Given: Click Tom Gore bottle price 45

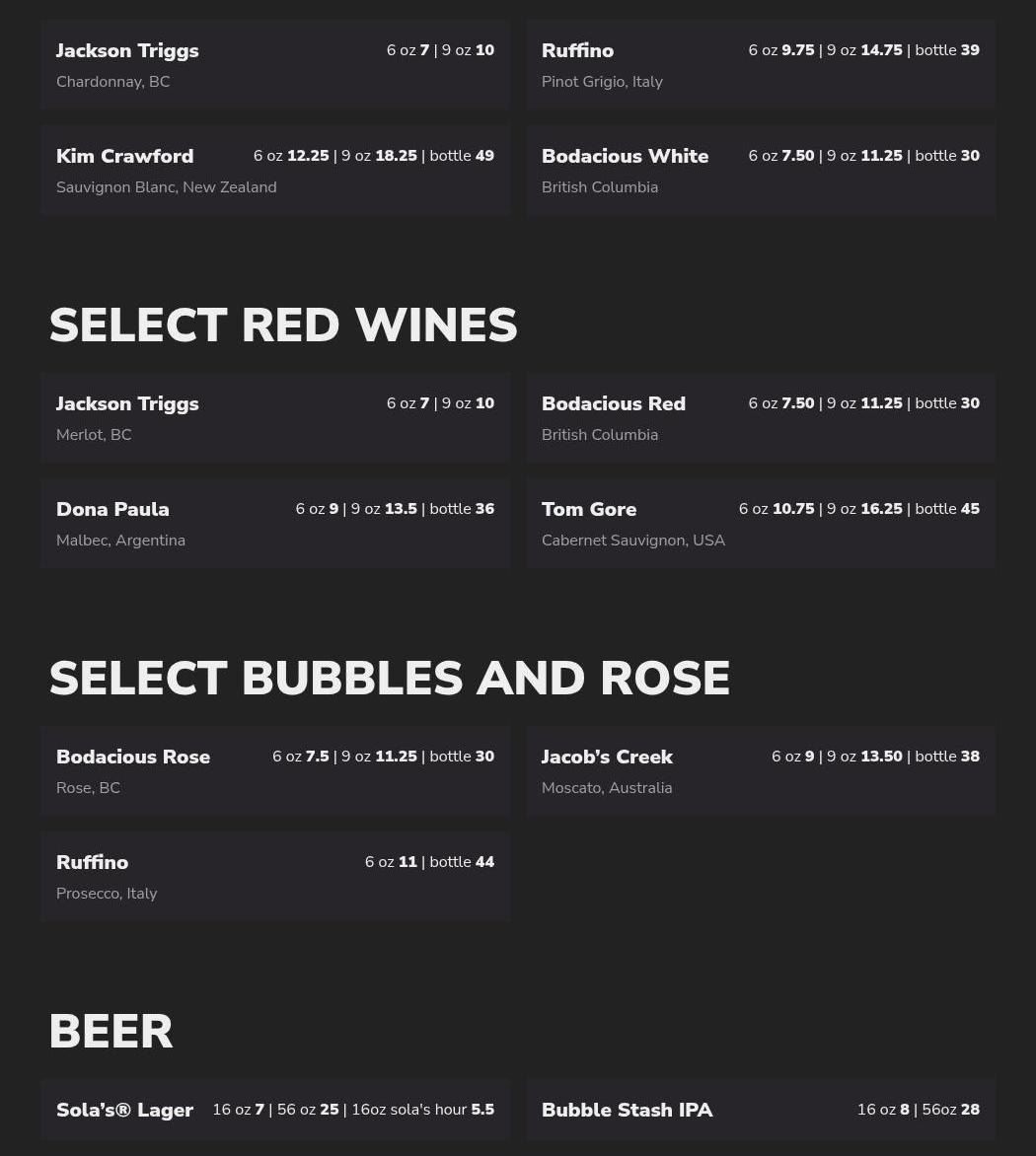Looking at the screenshot, I should point(970,509).
